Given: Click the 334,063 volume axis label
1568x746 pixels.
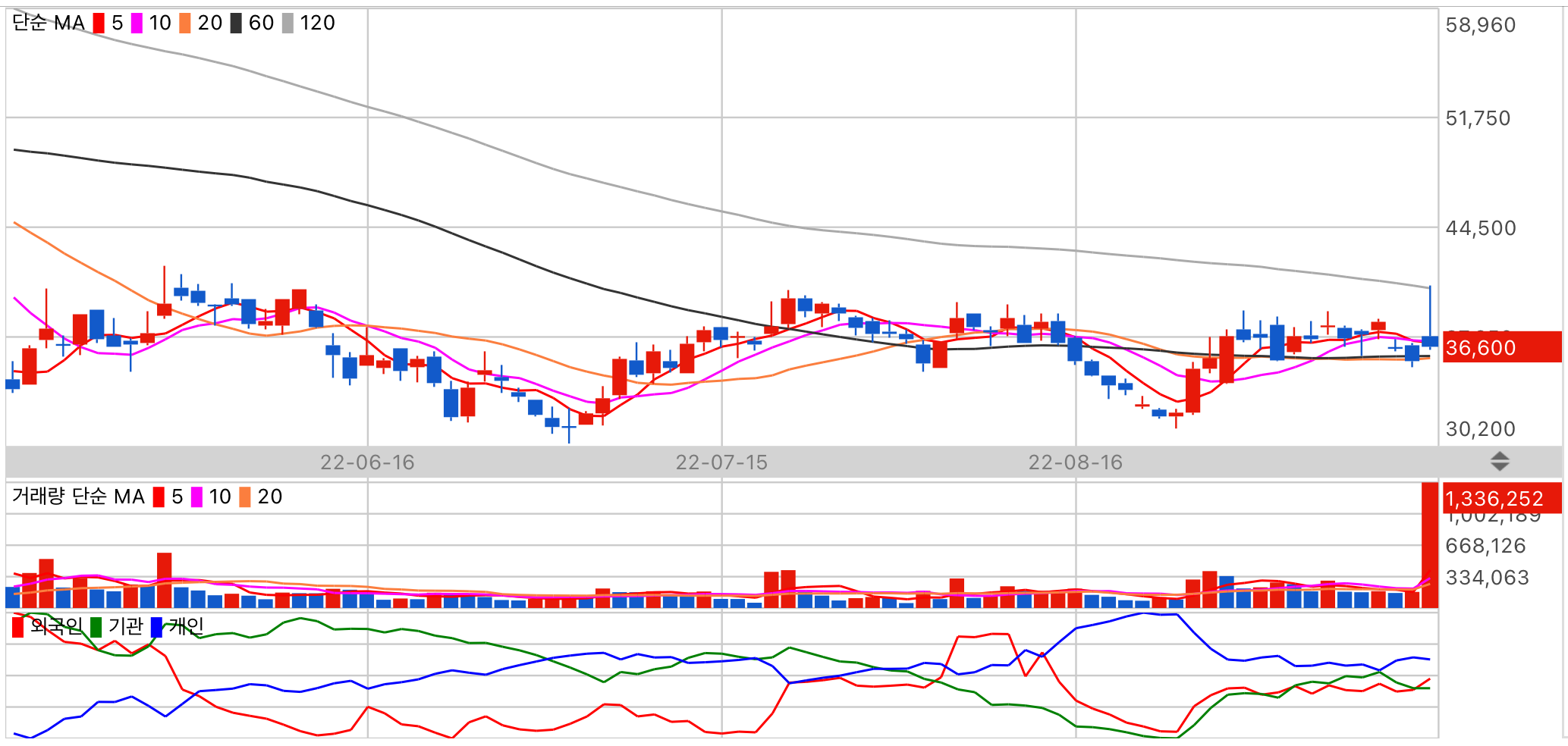Looking at the screenshot, I should (x=1487, y=578).
